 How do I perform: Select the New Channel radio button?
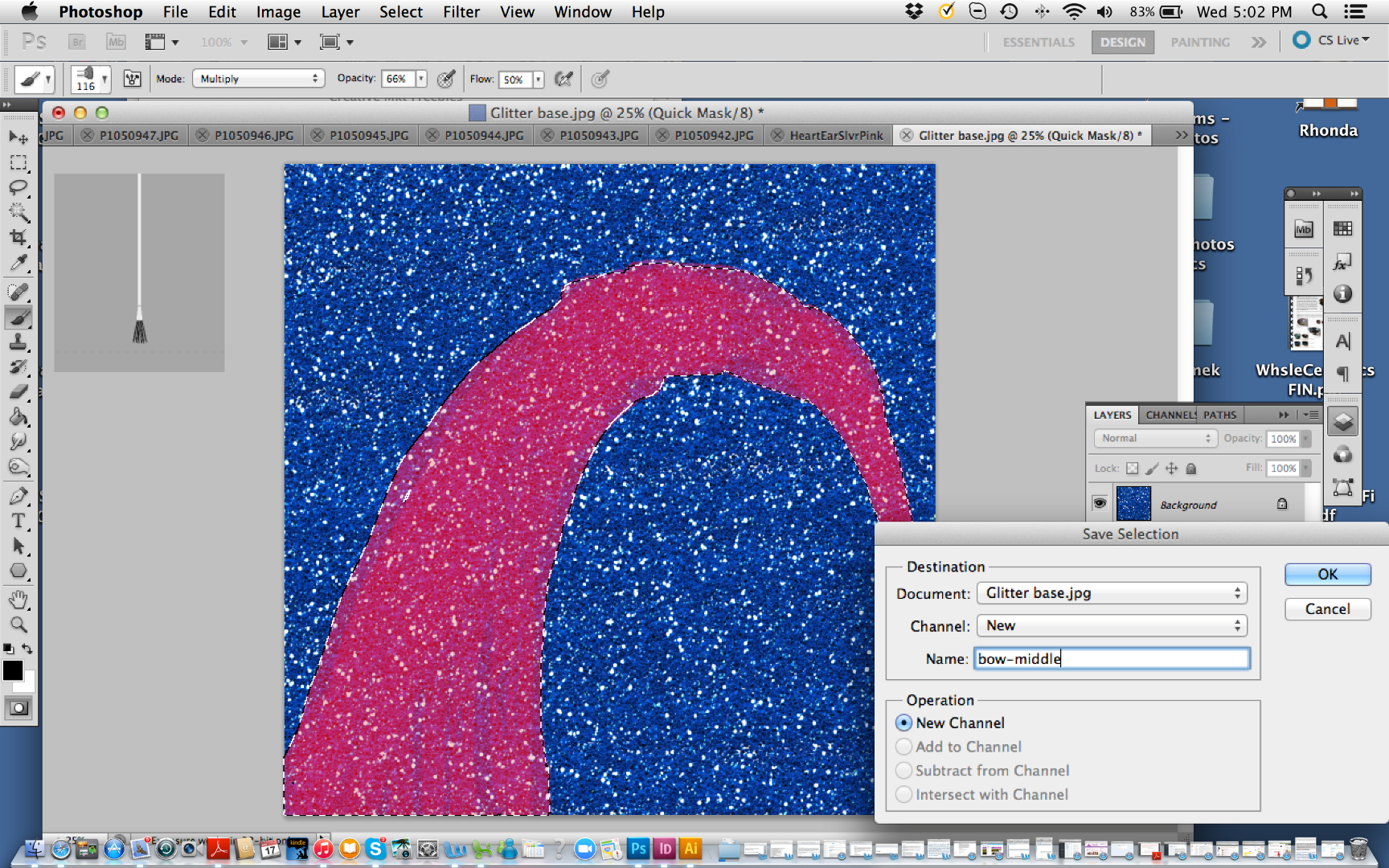click(903, 723)
